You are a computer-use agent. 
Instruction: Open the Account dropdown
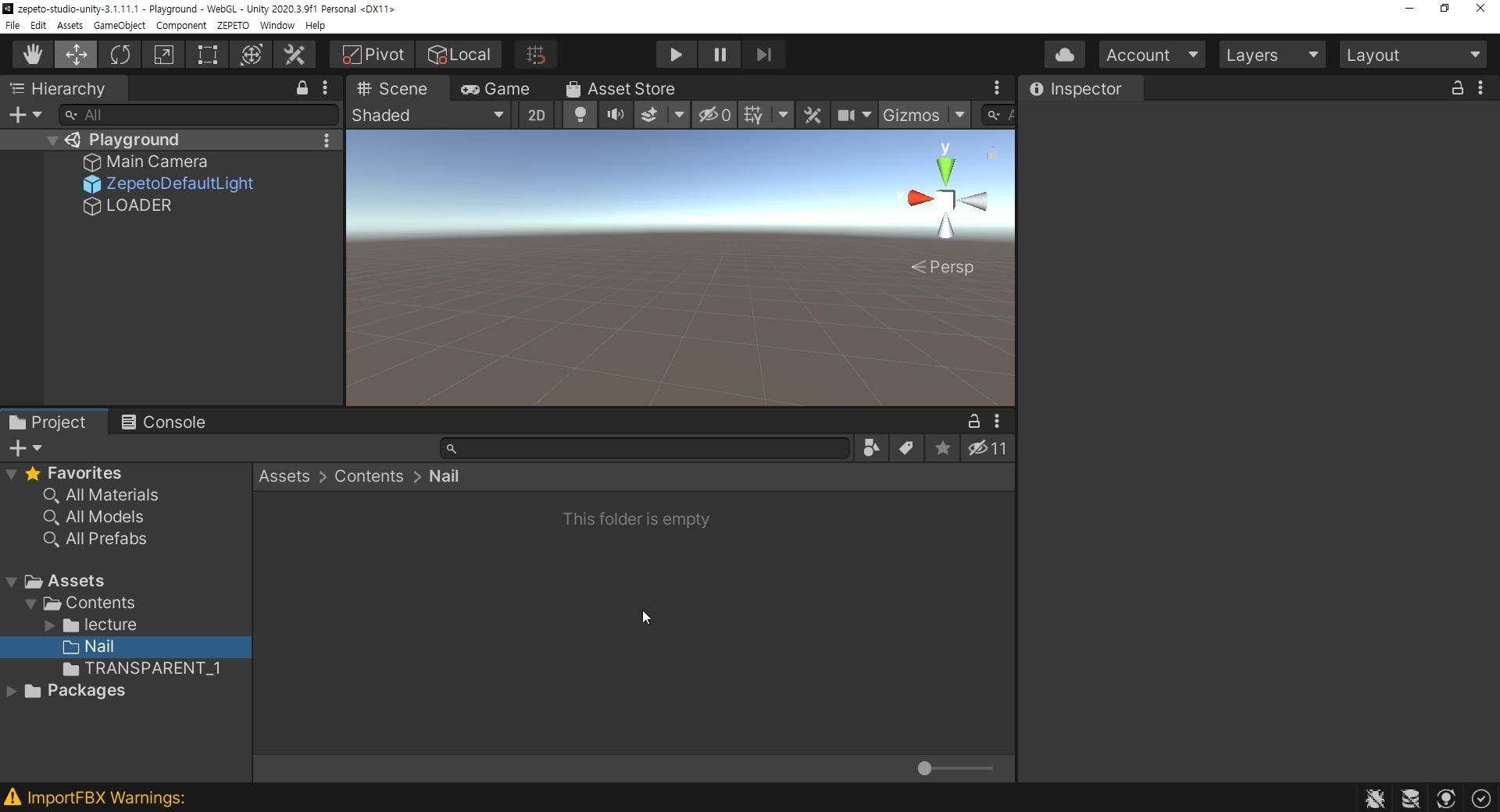(x=1152, y=55)
